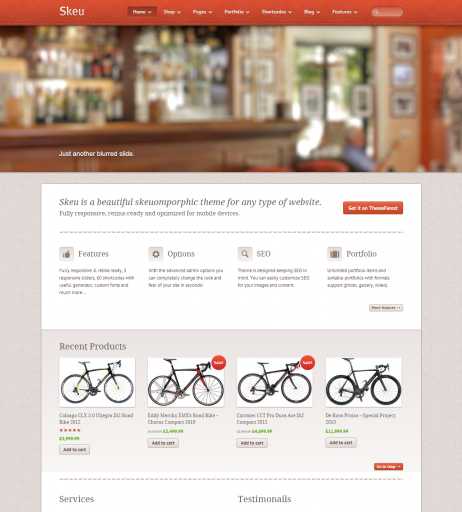Click the SEO magnifier icon
The height and width of the screenshot is (512, 462).
[245, 254]
